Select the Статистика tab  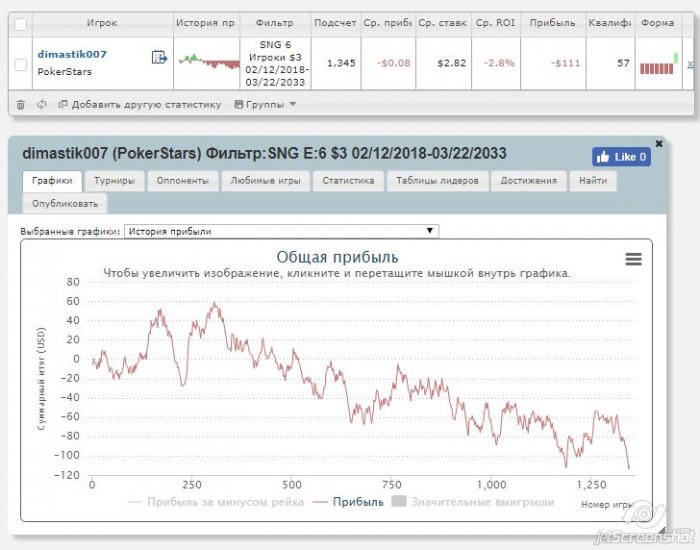click(x=348, y=181)
